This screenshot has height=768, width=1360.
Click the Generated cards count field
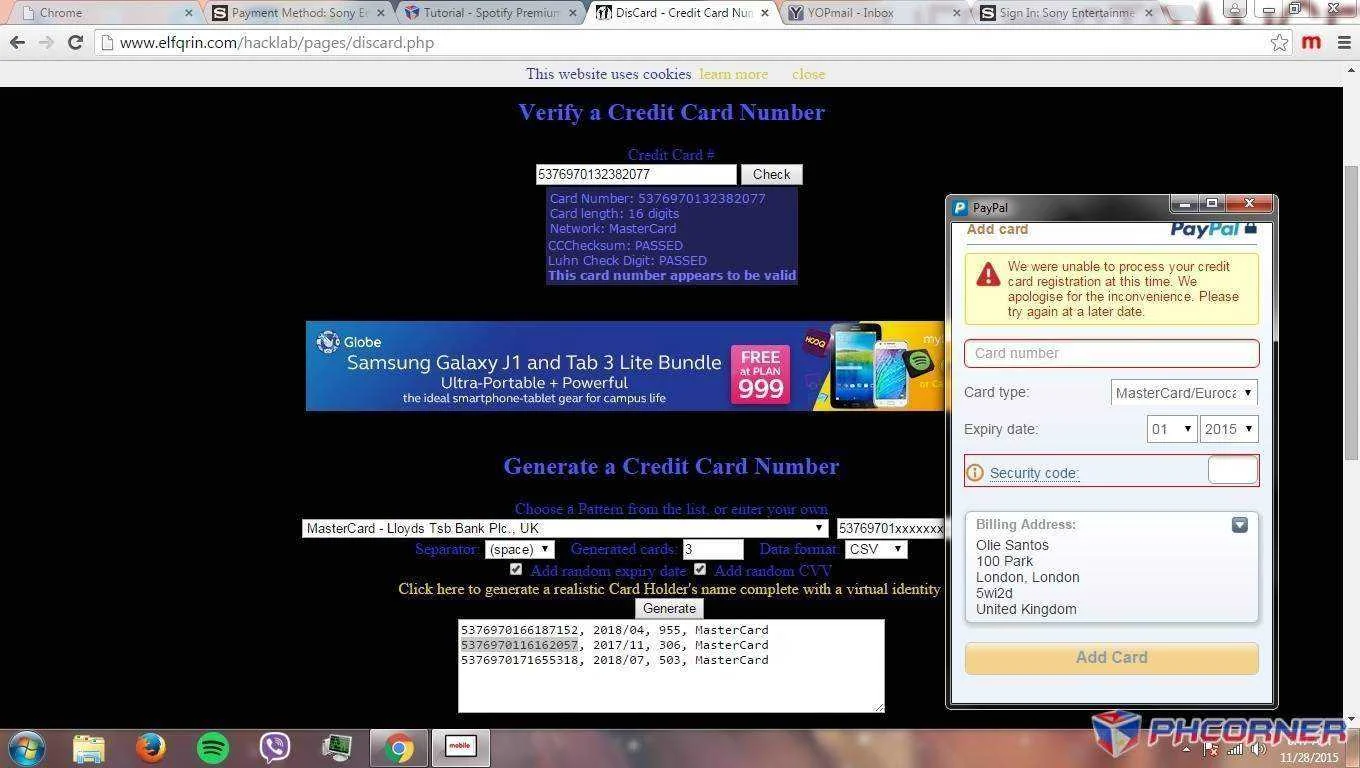(713, 549)
